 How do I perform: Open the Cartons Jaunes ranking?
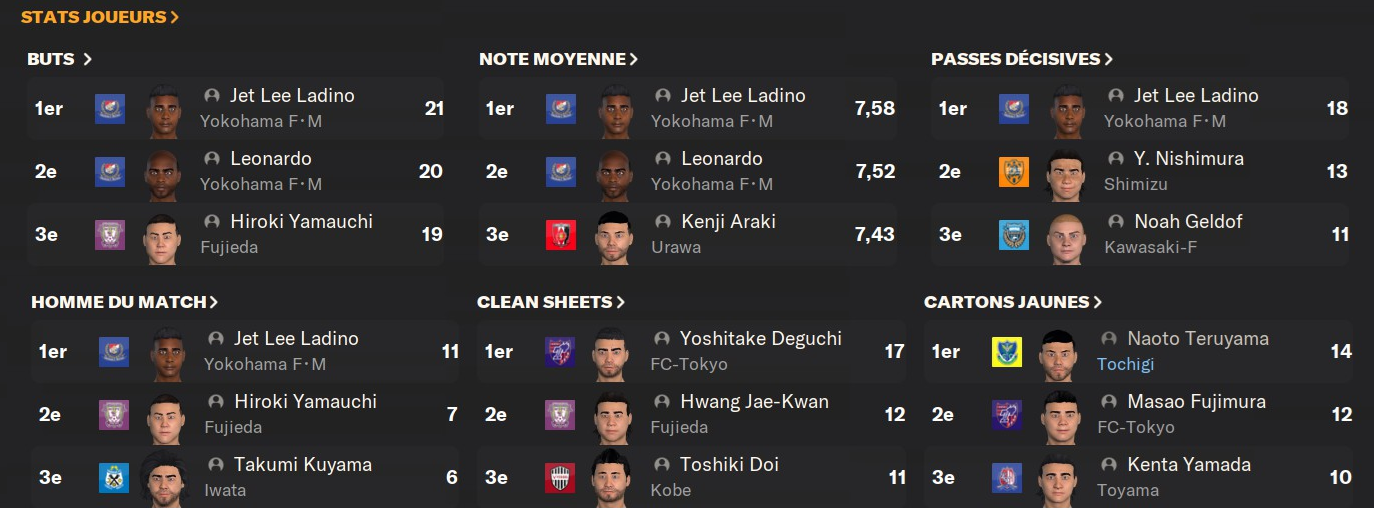click(1013, 302)
